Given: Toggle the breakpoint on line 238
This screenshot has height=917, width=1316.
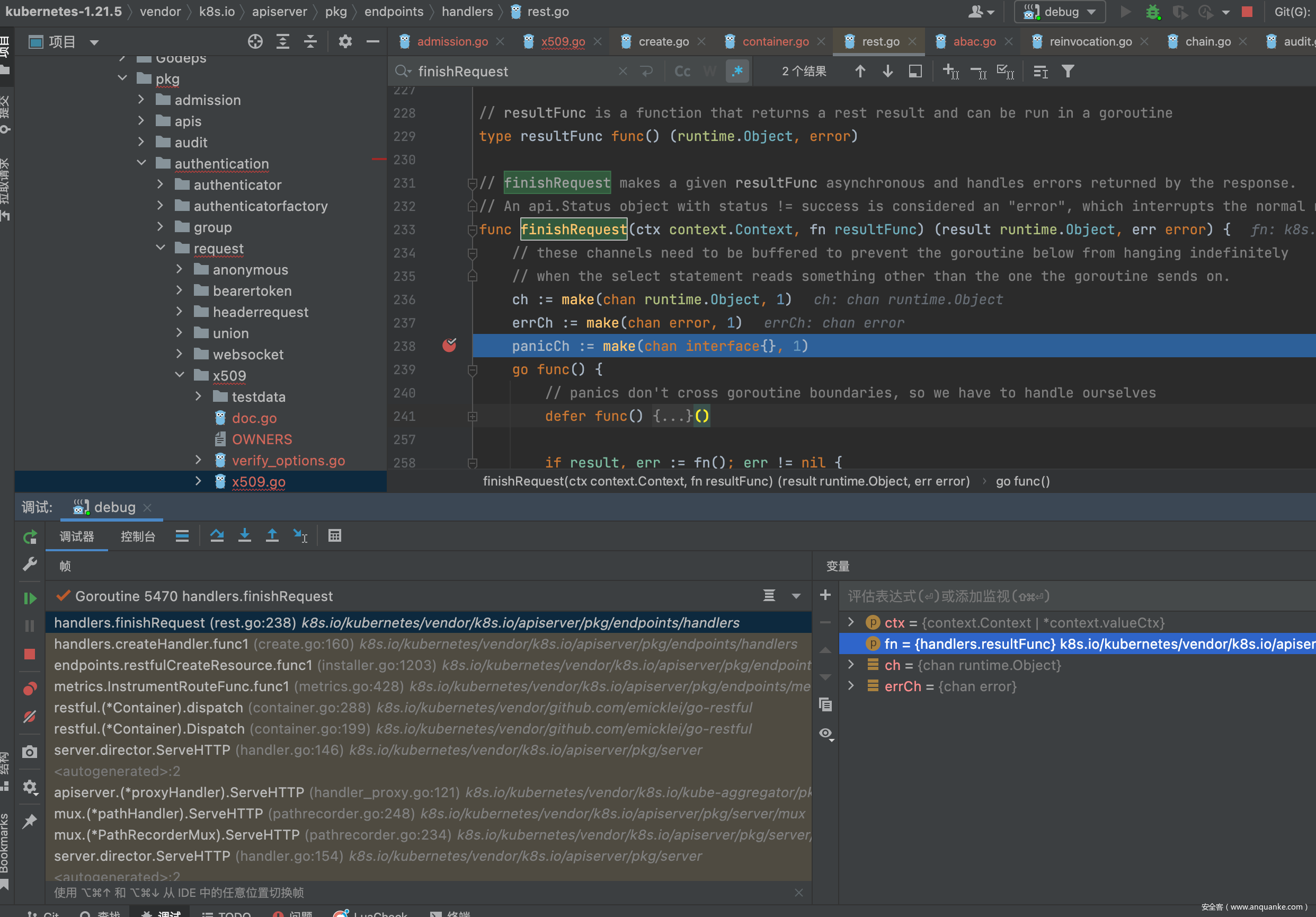Looking at the screenshot, I should pyautogui.click(x=449, y=346).
